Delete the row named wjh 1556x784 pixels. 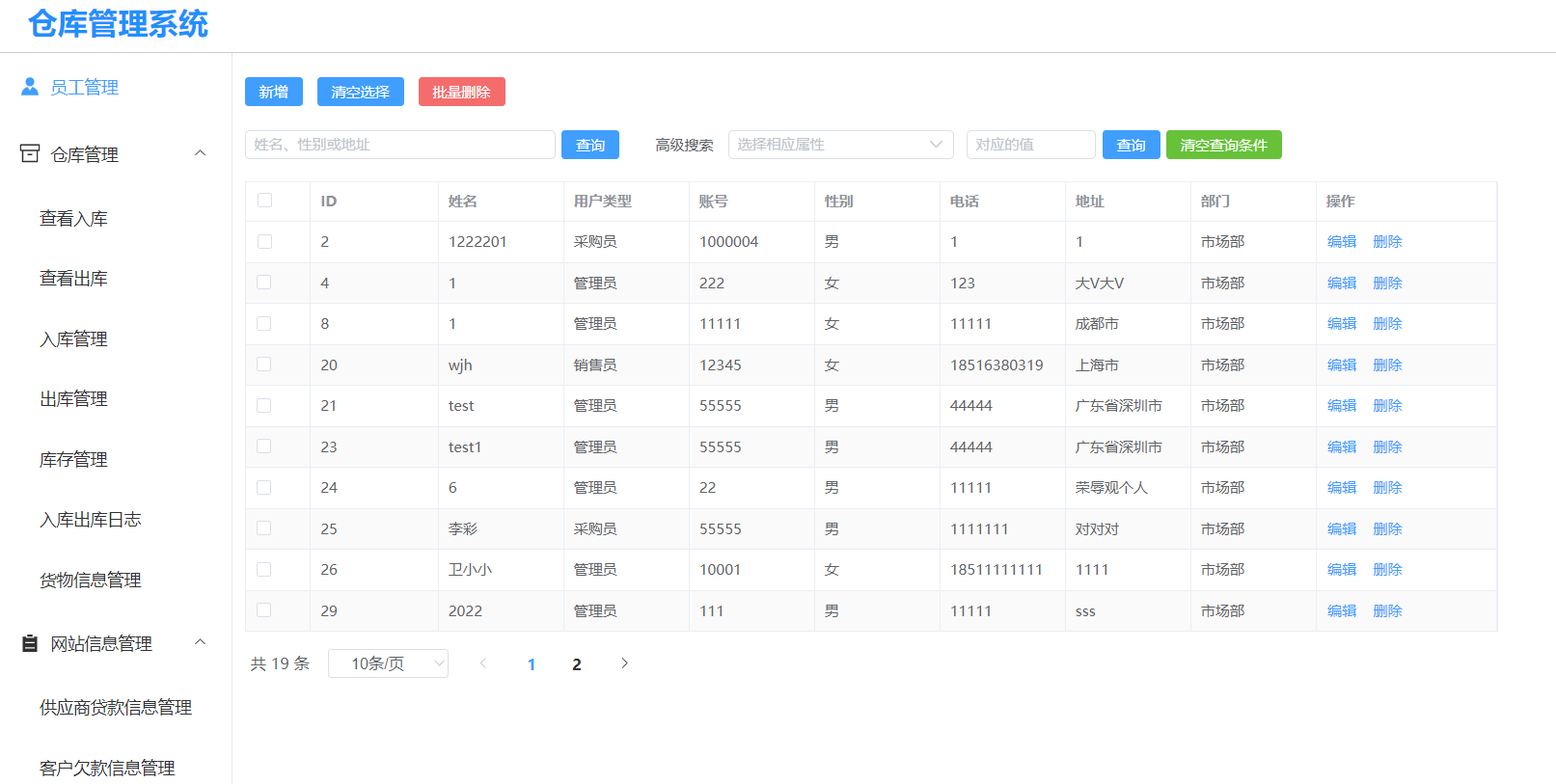[1387, 365]
